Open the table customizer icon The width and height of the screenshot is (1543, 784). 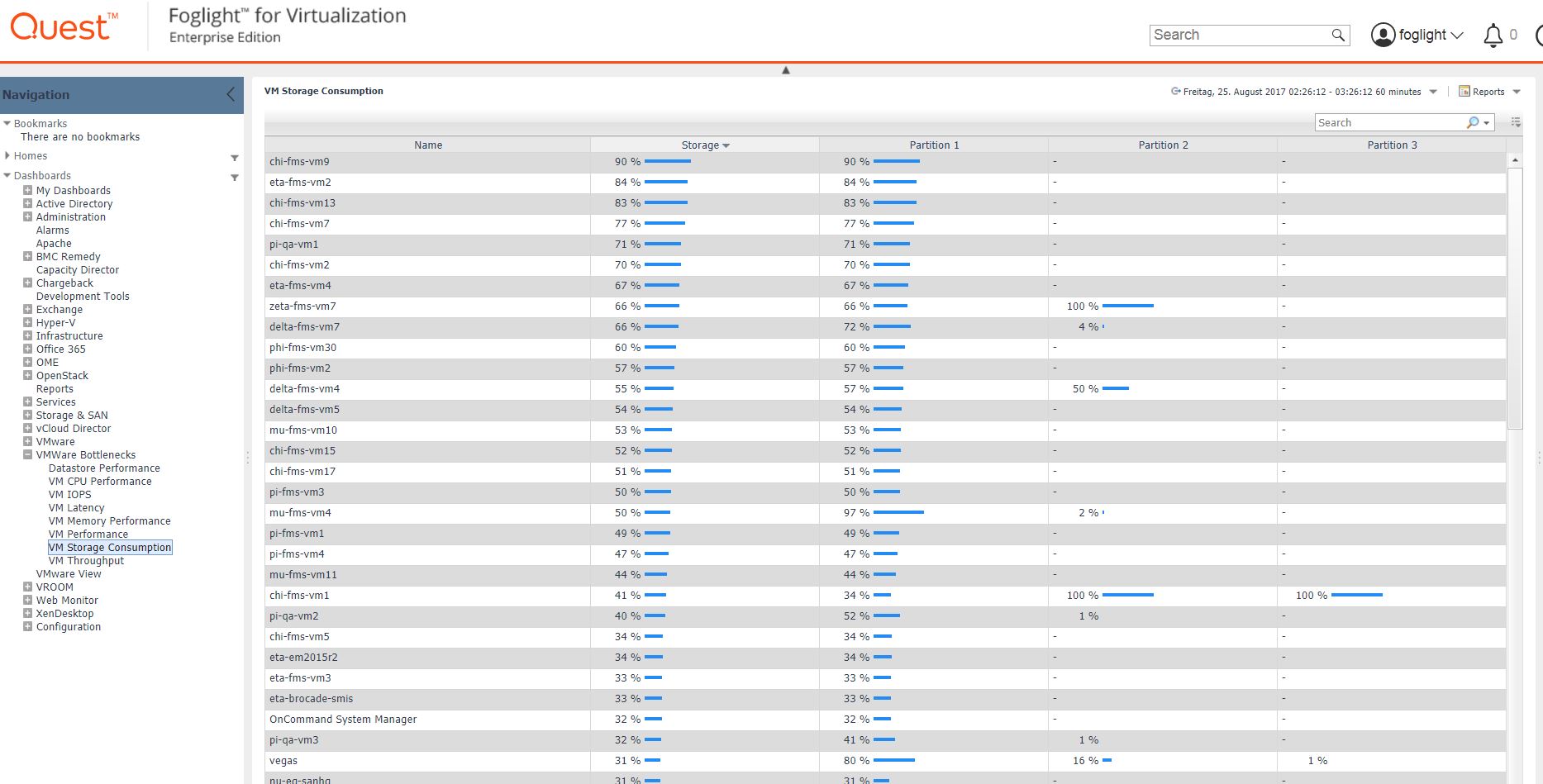click(x=1516, y=122)
